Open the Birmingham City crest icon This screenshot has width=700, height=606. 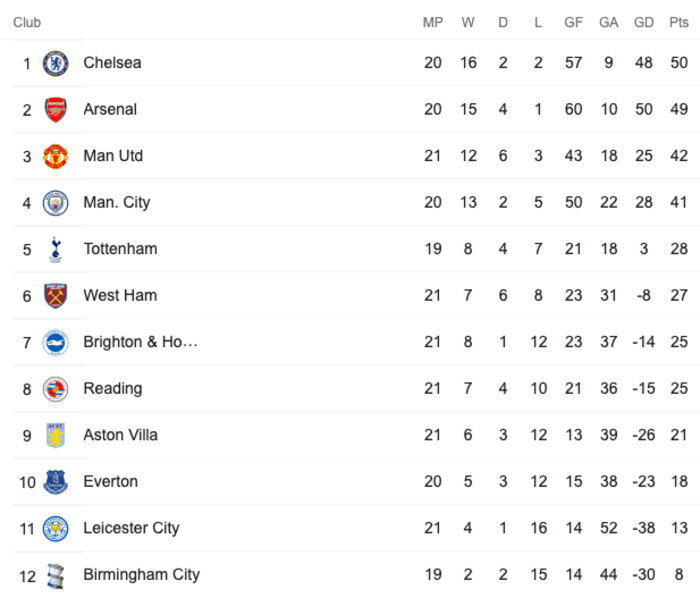55,576
